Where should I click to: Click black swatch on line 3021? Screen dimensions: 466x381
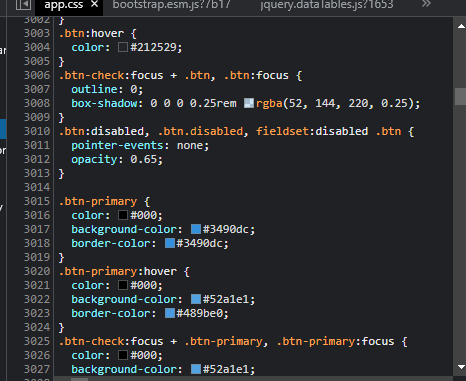(123, 285)
